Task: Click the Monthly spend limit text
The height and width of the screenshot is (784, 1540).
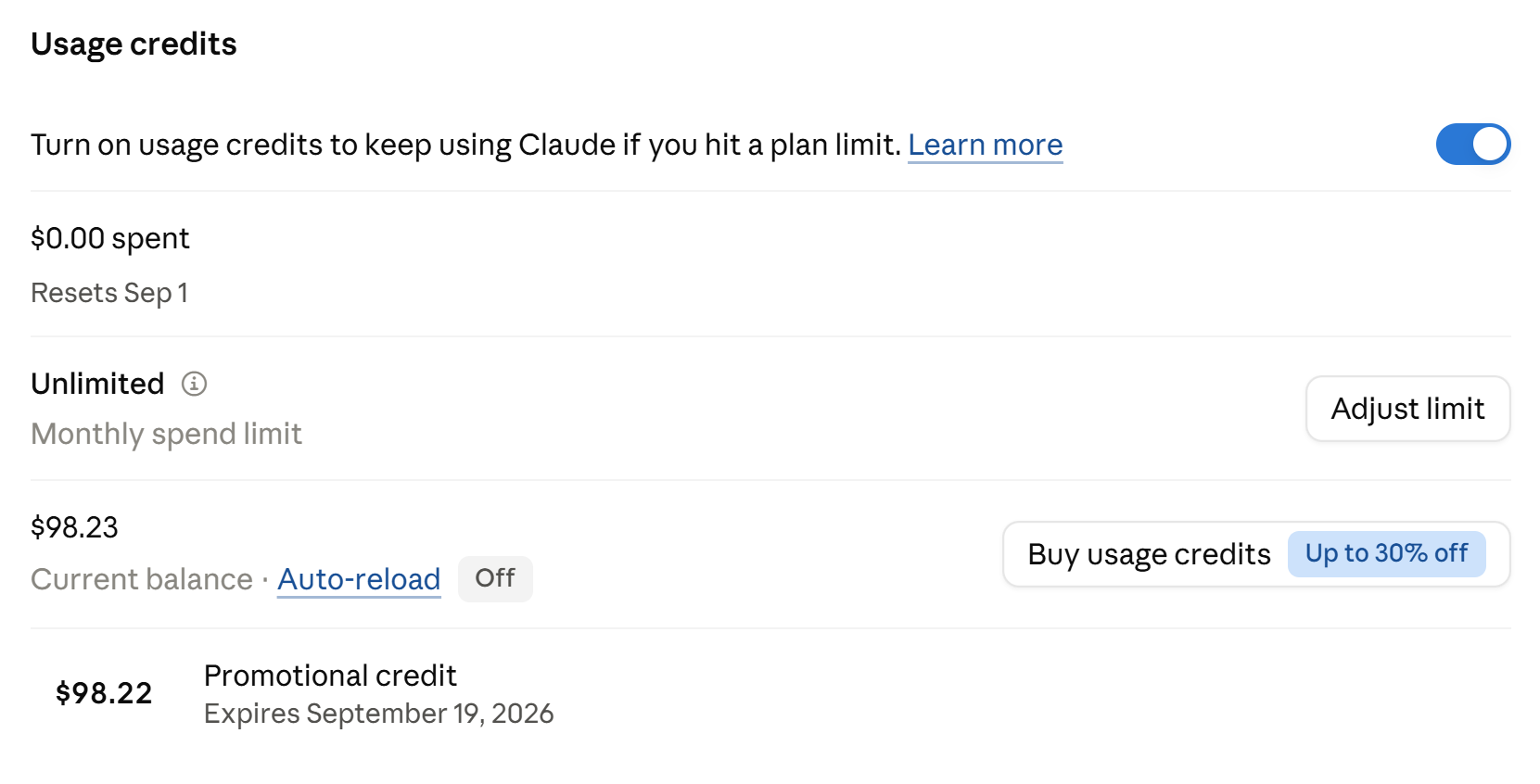Action: point(166,434)
